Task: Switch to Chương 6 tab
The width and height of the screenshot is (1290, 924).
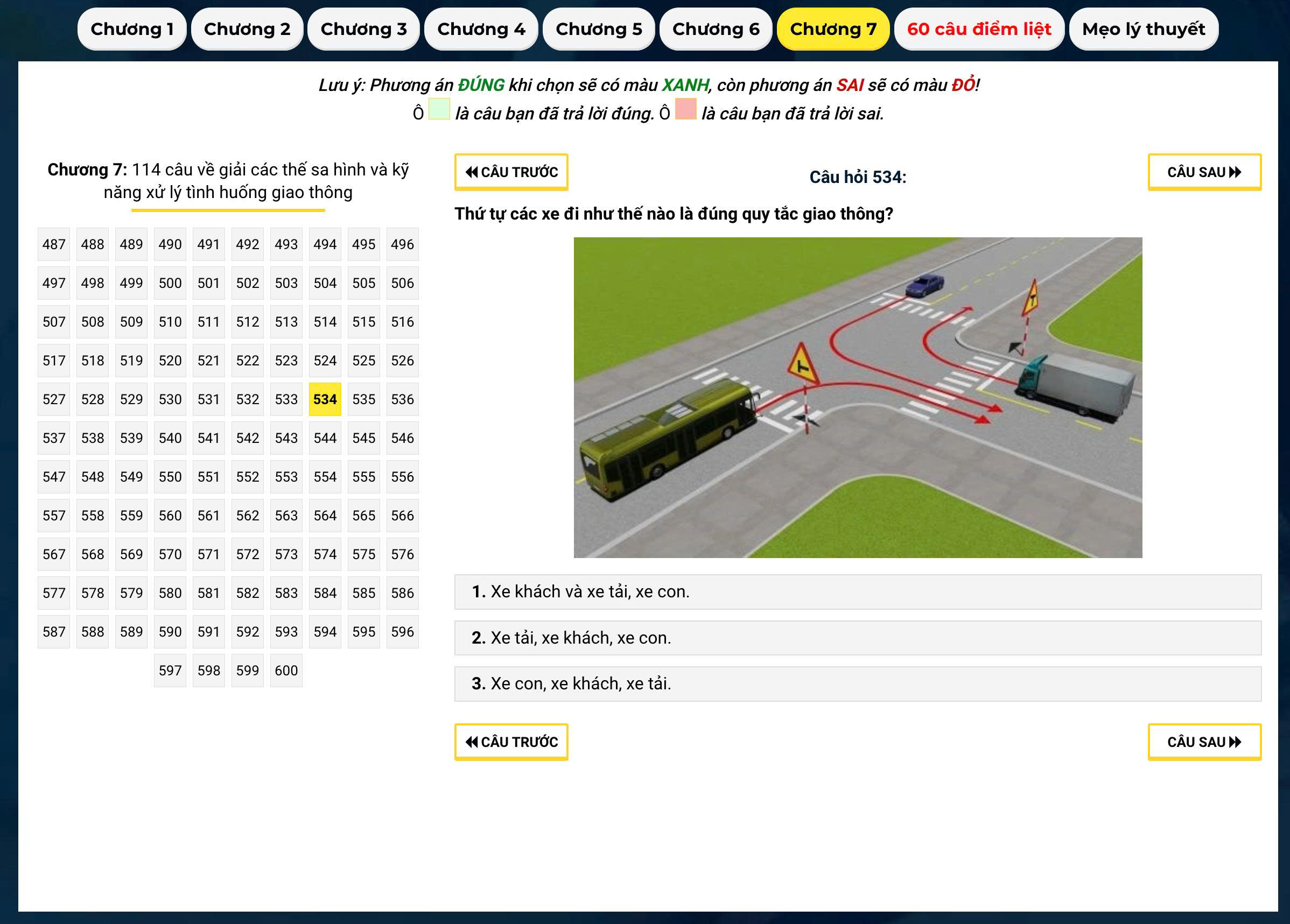Action: click(x=716, y=29)
